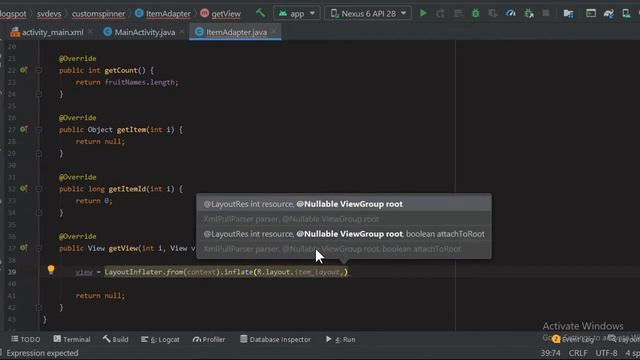Open the Event Log panel
This screenshot has width=640, height=360.
[x=573, y=339]
